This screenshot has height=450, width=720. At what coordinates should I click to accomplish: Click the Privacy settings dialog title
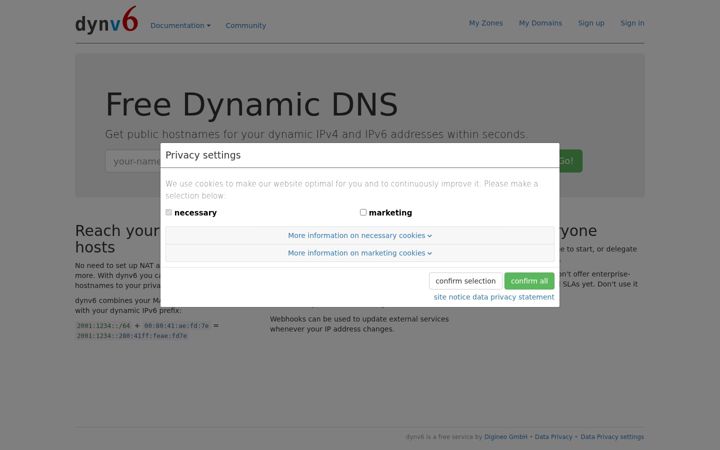[x=203, y=155]
